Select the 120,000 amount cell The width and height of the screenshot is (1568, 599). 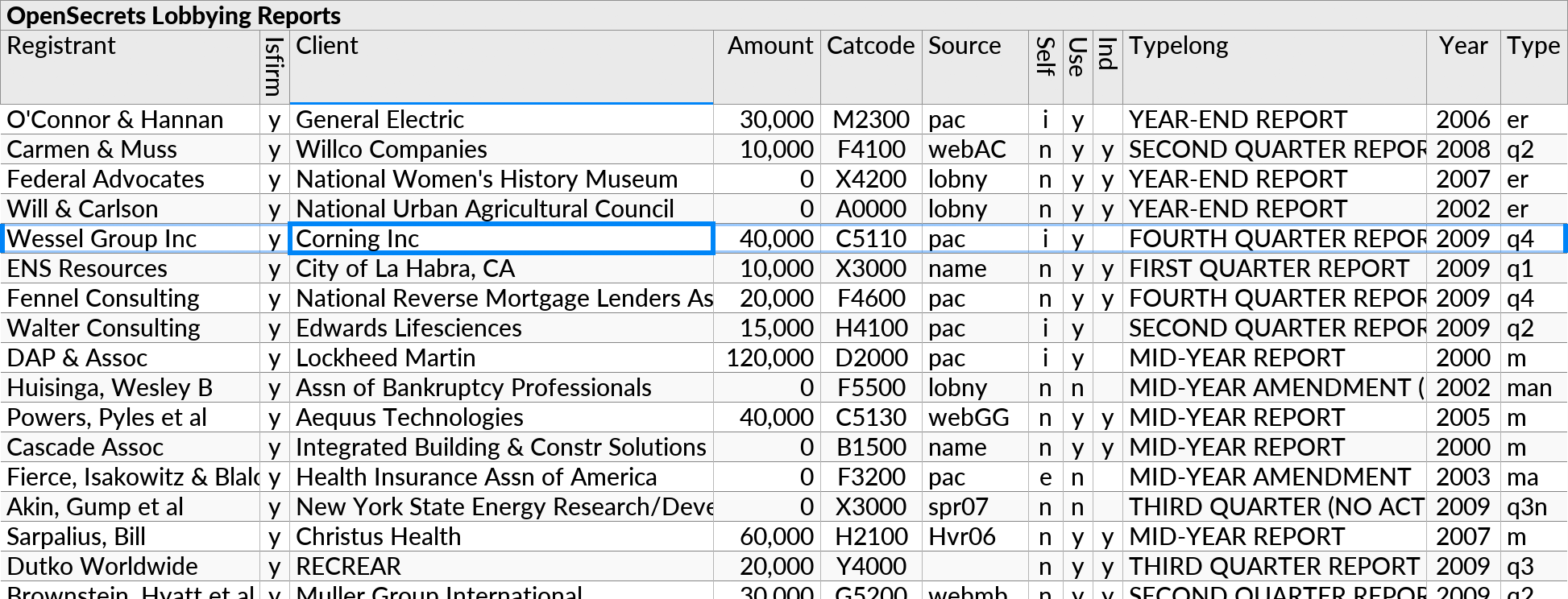[767, 357]
